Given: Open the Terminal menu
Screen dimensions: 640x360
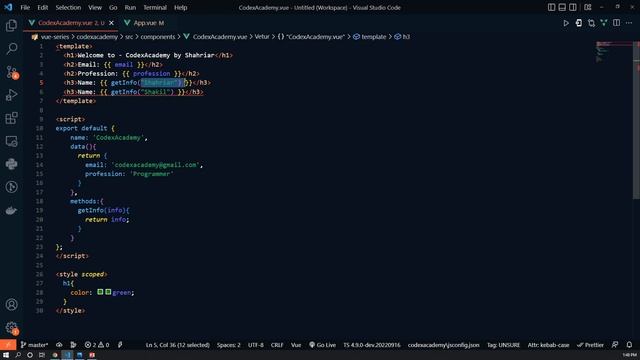Looking at the screenshot, I should coord(155,8).
